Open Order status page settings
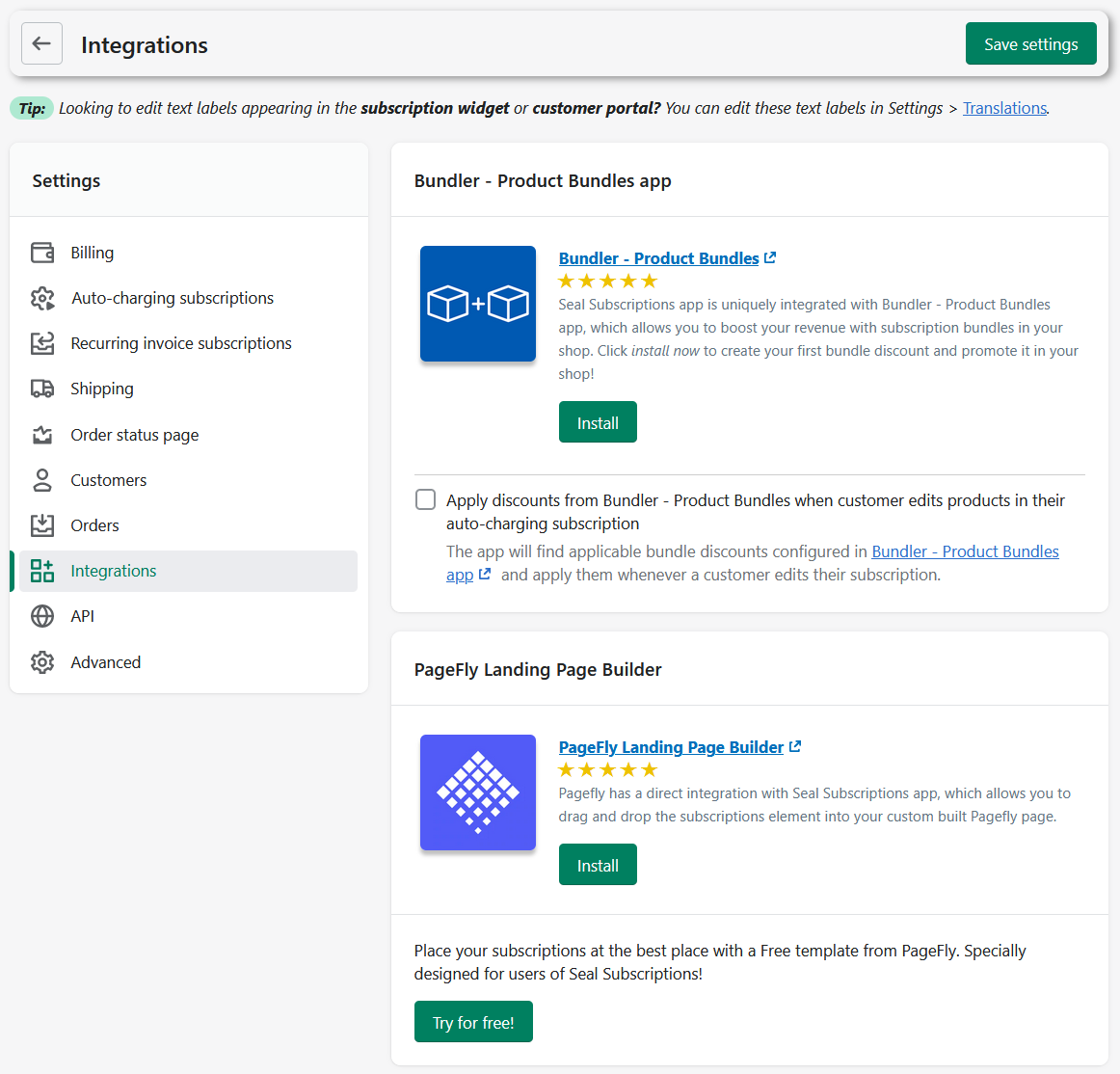This screenshot has width=1120, height=1074. click(189, 435)
